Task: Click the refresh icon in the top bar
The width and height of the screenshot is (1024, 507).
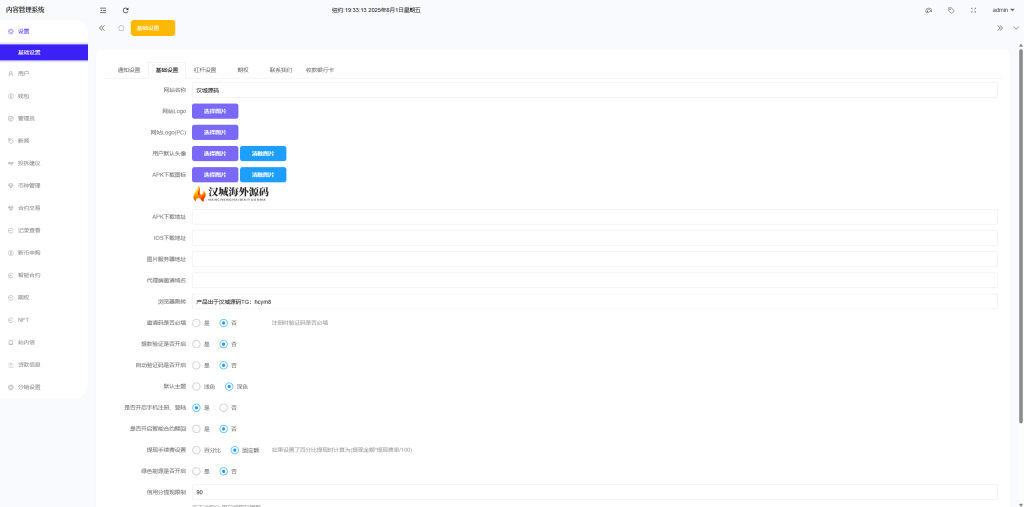Action: tap(125, 10)
